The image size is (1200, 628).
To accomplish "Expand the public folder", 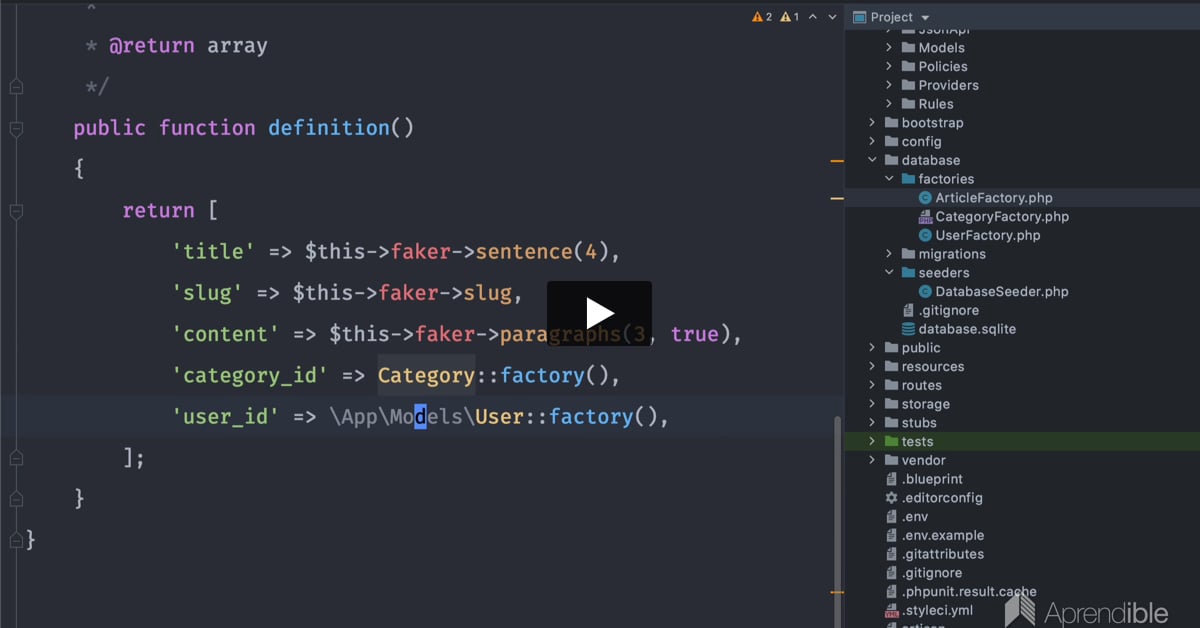I will pos(872,348).
